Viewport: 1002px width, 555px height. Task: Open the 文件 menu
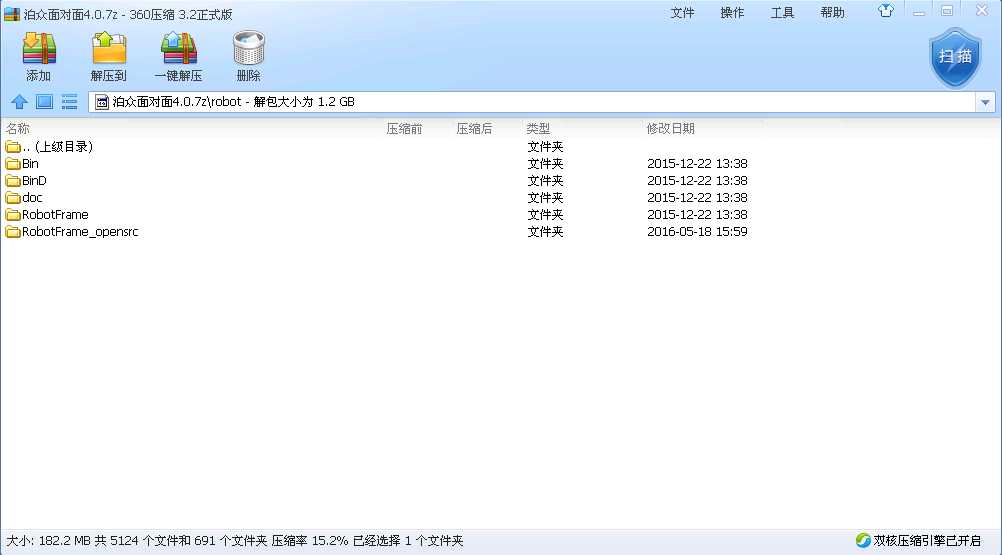(682, 13)
